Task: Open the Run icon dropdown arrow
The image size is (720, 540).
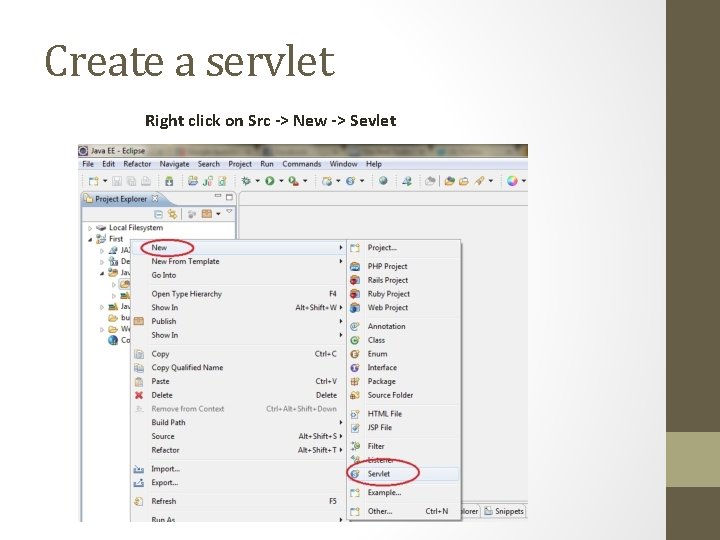Action: tap(281, 181)
